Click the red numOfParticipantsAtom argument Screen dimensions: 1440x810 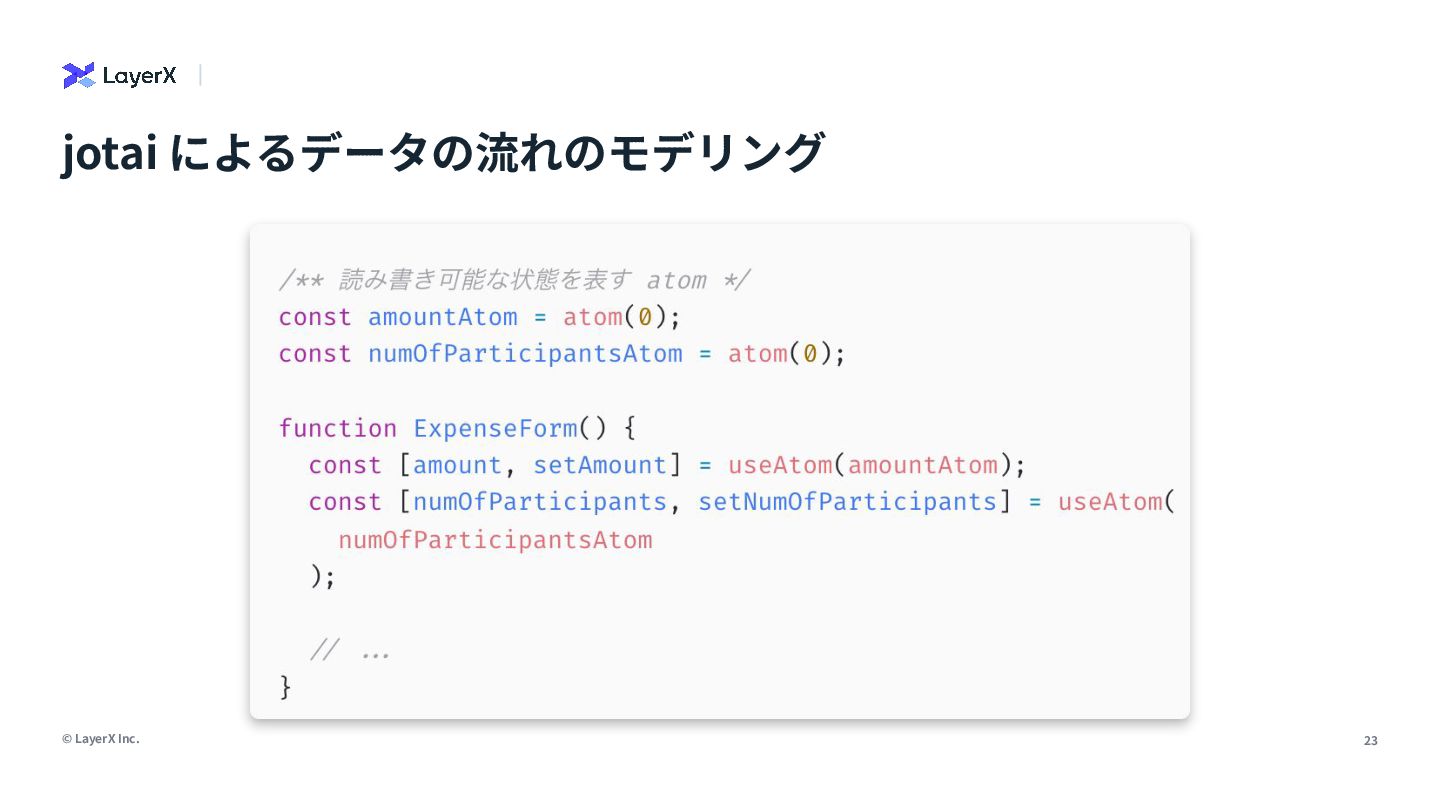(495, 540)
